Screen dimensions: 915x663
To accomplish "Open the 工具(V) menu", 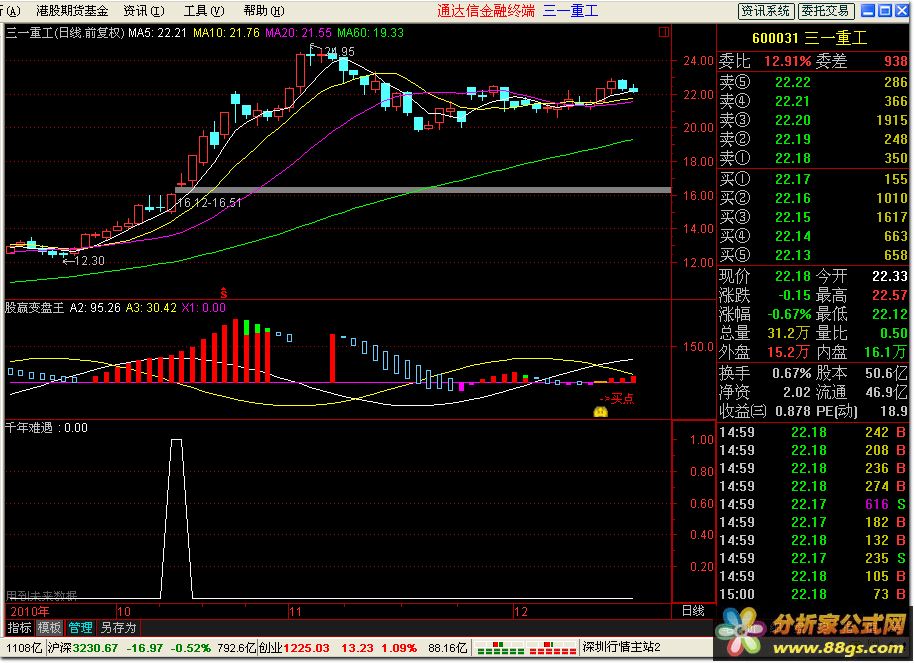I will point(204,11).
